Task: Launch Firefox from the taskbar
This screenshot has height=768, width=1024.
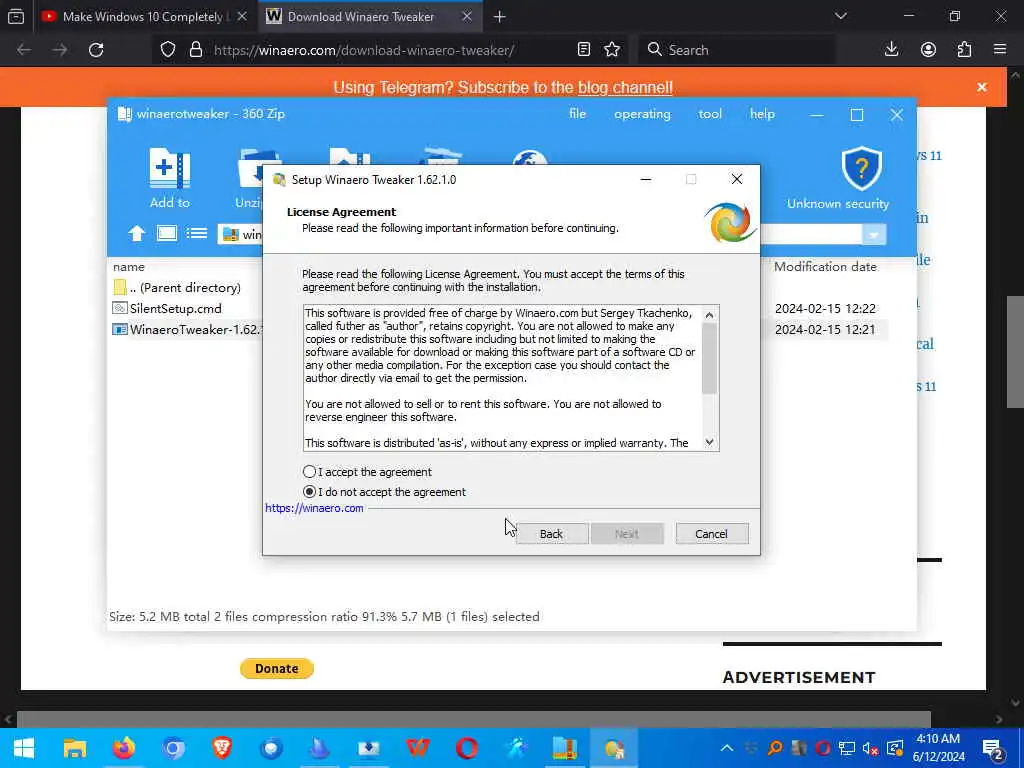Action: (x=123, y=748)
